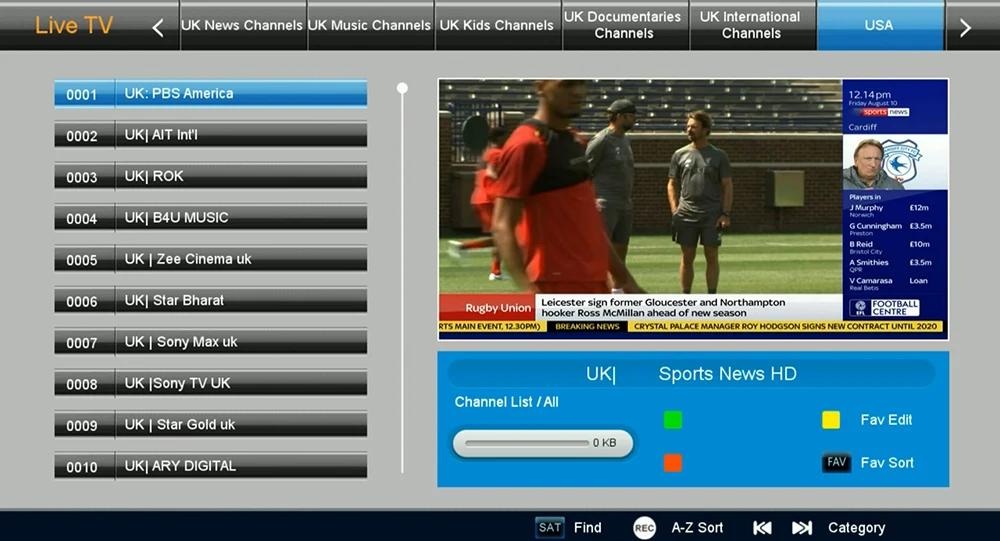
Task: Pick channel UK | Star Gold uk
Action: click(210, 426)
